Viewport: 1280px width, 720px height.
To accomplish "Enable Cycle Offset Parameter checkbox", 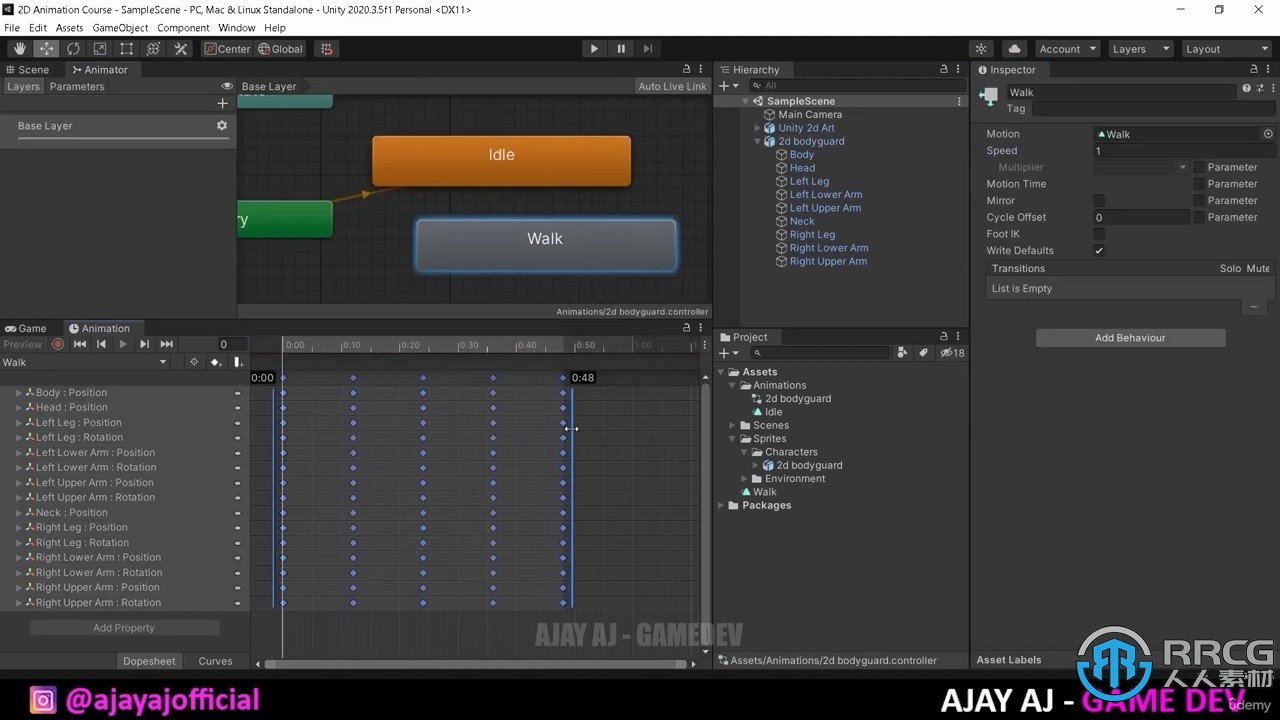I will coord(1199,217).
